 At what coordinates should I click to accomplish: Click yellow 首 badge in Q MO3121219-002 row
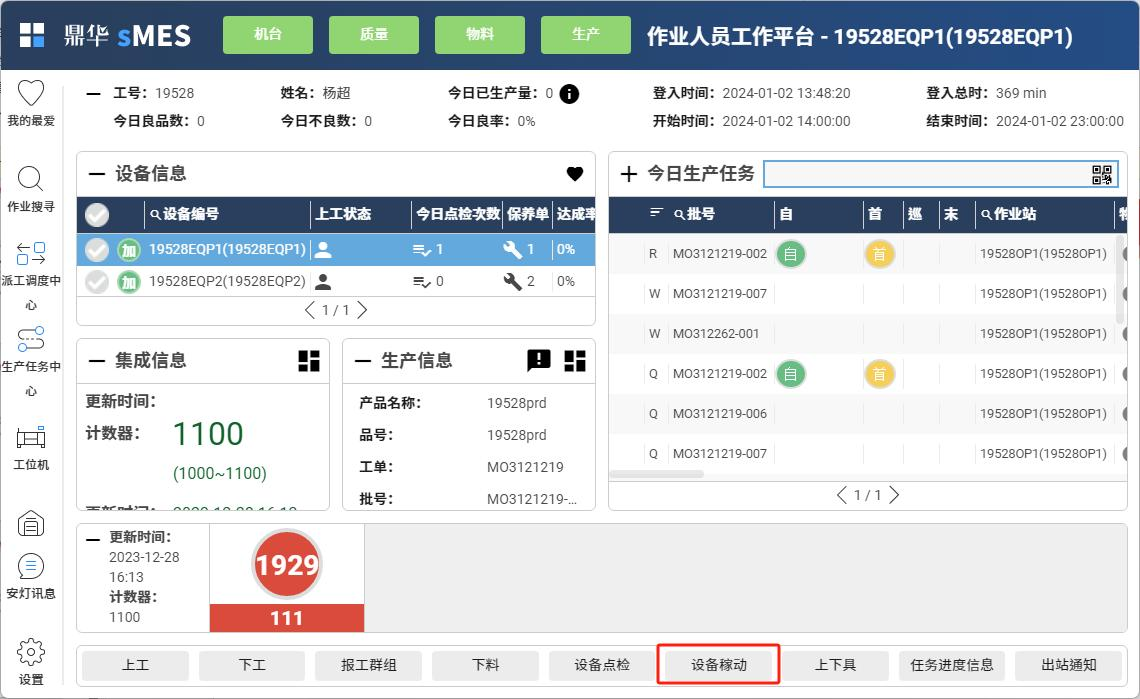(879, 374)
